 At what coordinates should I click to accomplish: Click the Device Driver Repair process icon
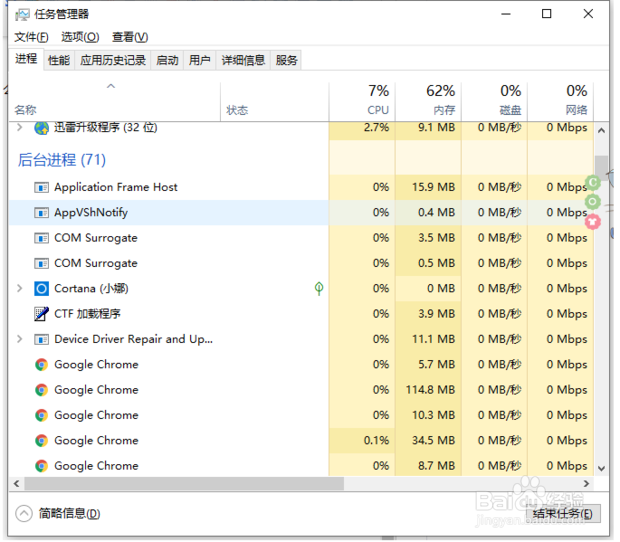42,339
